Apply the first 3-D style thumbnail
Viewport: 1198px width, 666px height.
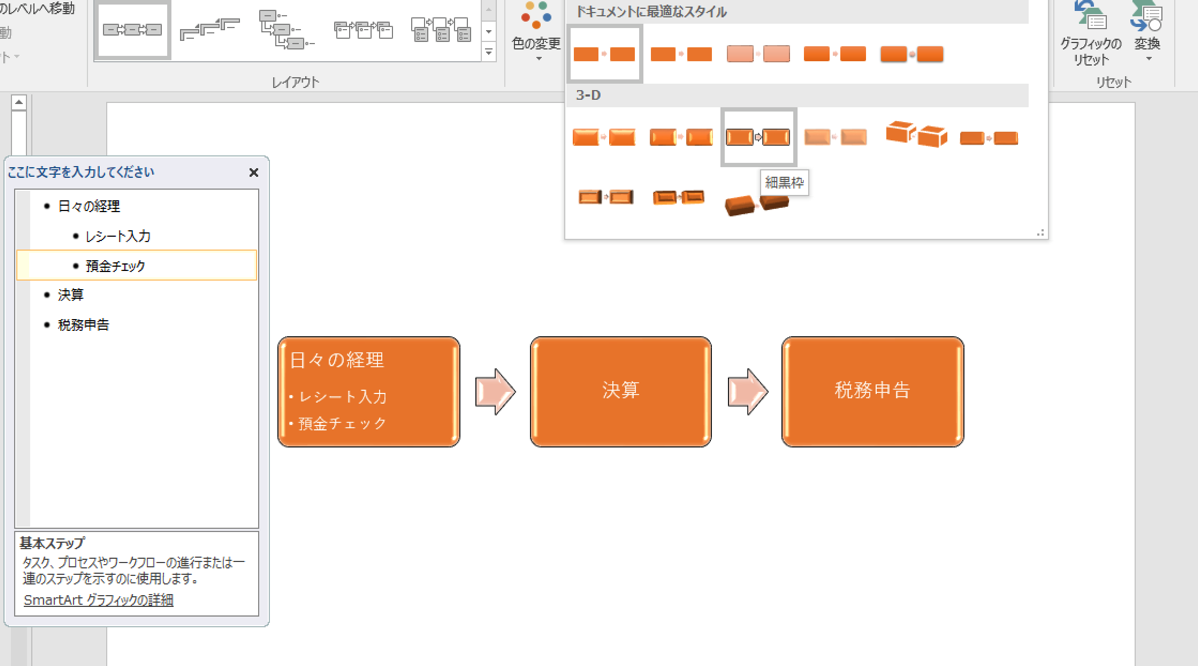point(604,137)
